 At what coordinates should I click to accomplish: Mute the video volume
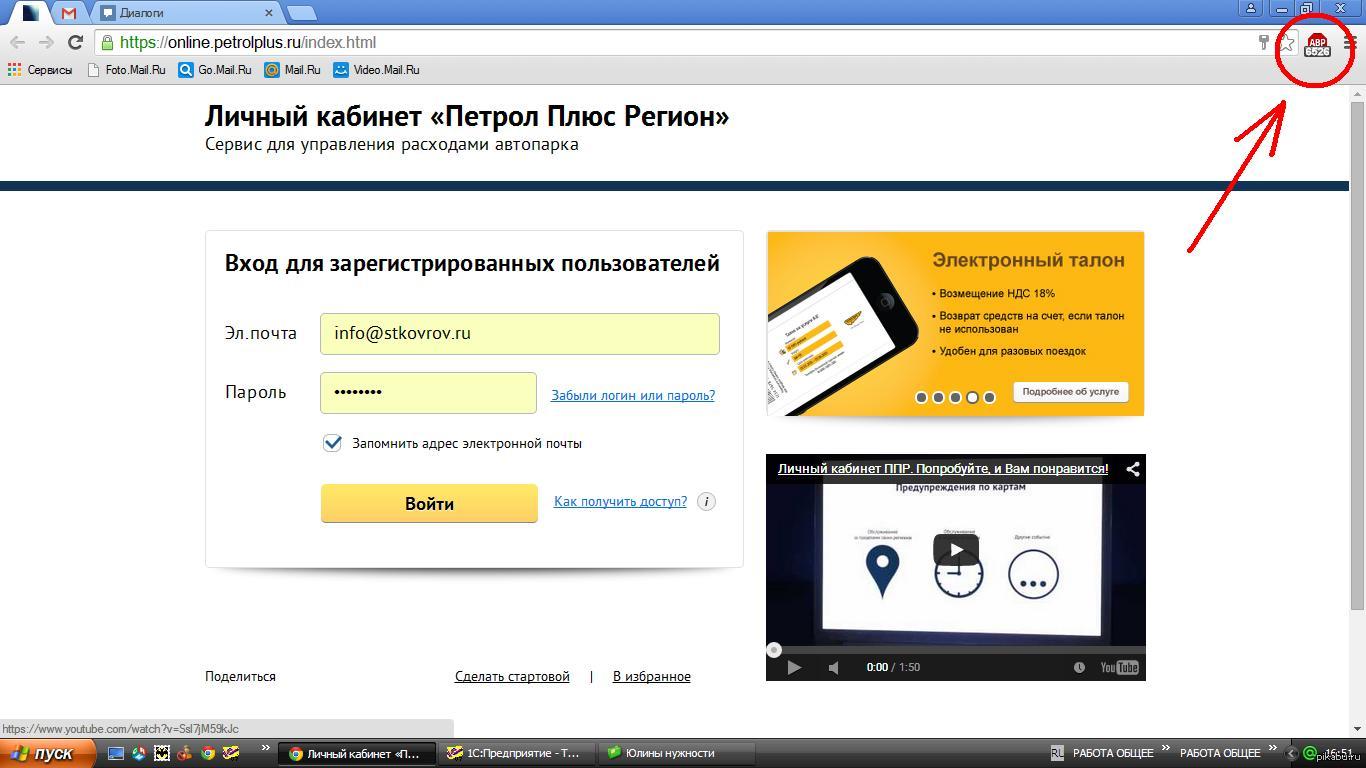click(x=834, y=667)
